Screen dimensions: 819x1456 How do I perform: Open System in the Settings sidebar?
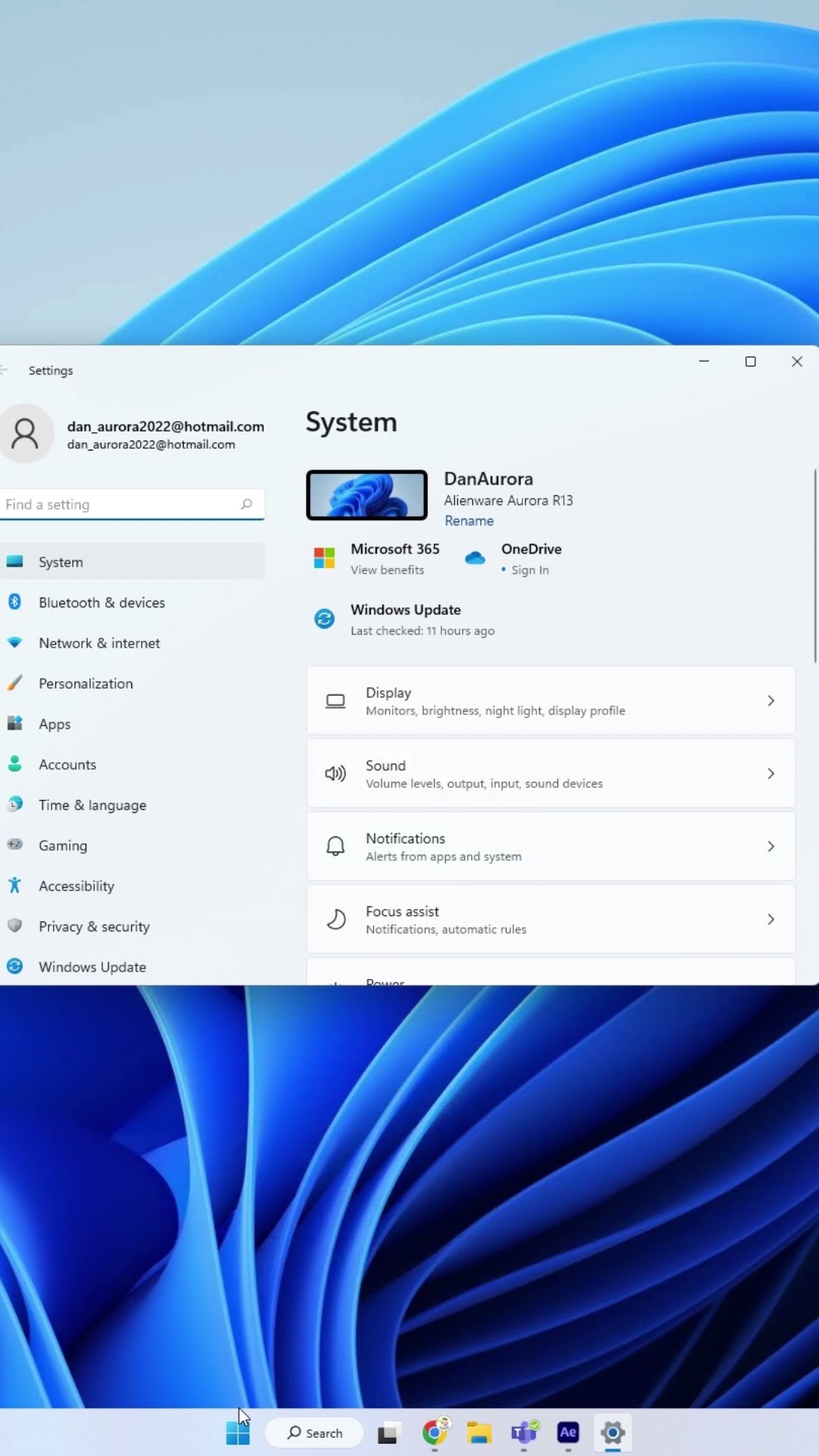pyautogui.click(x=132, y=562)
